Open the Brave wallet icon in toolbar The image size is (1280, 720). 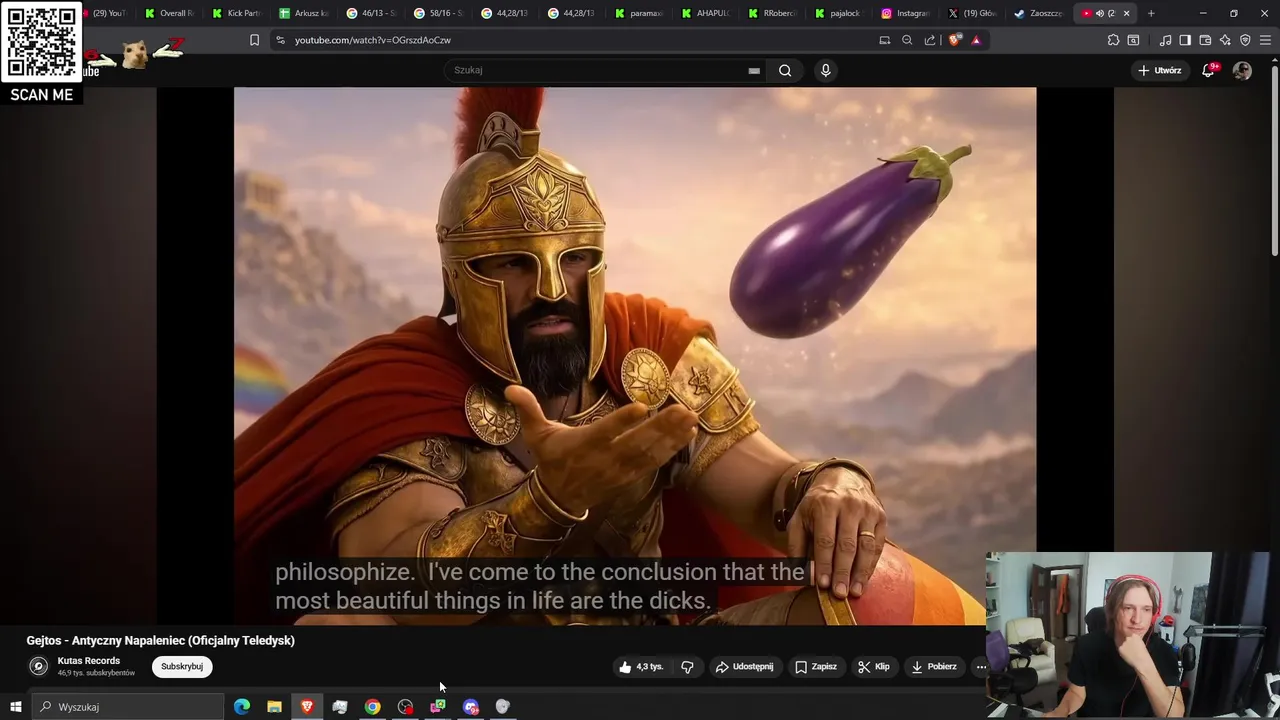(1205, 40)
